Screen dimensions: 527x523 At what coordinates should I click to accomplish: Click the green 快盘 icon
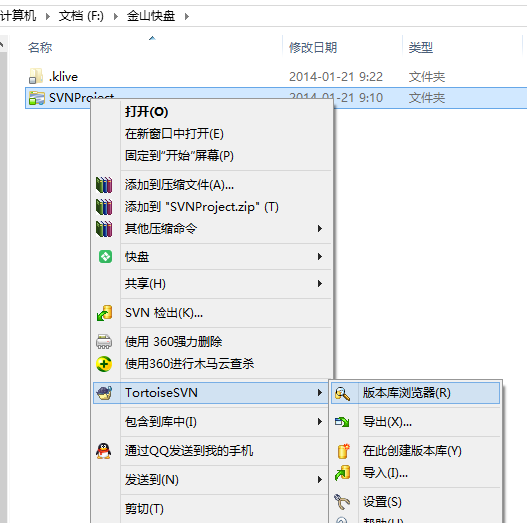[x=105, y=256]
